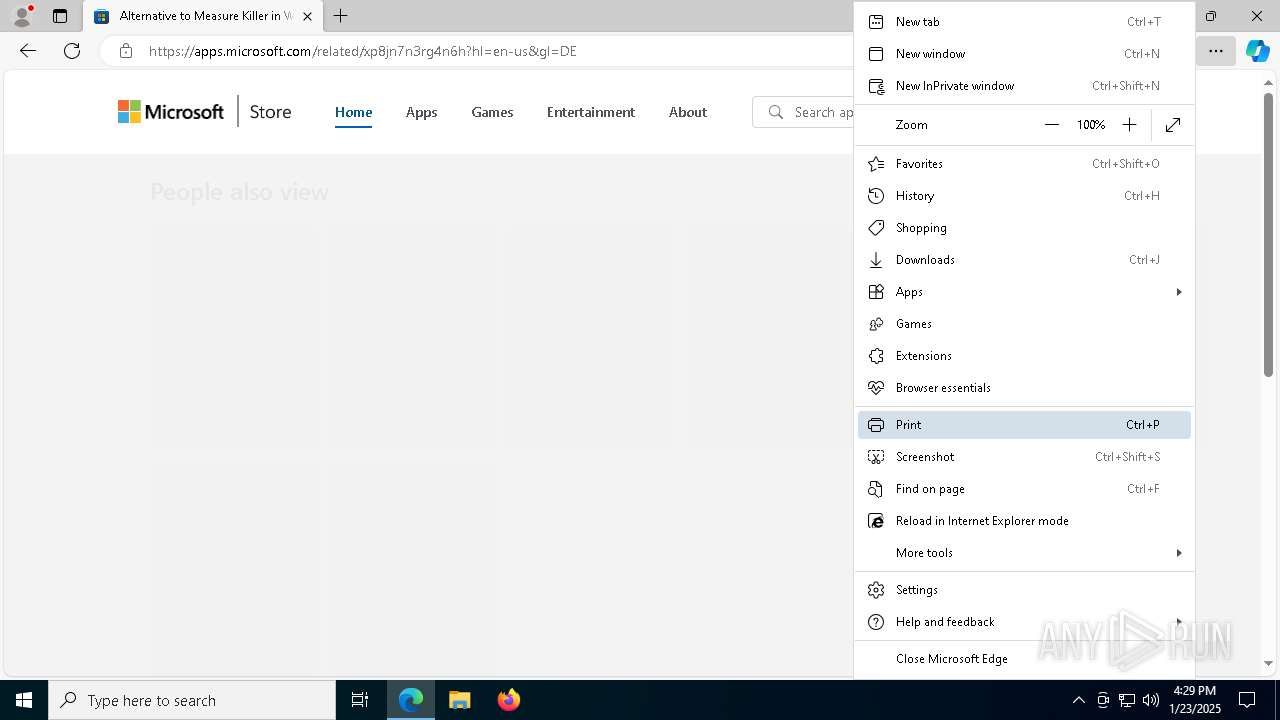The image size is (1280, 720).
Task: Open a New InPrivate window
Action: point(1024,85)
